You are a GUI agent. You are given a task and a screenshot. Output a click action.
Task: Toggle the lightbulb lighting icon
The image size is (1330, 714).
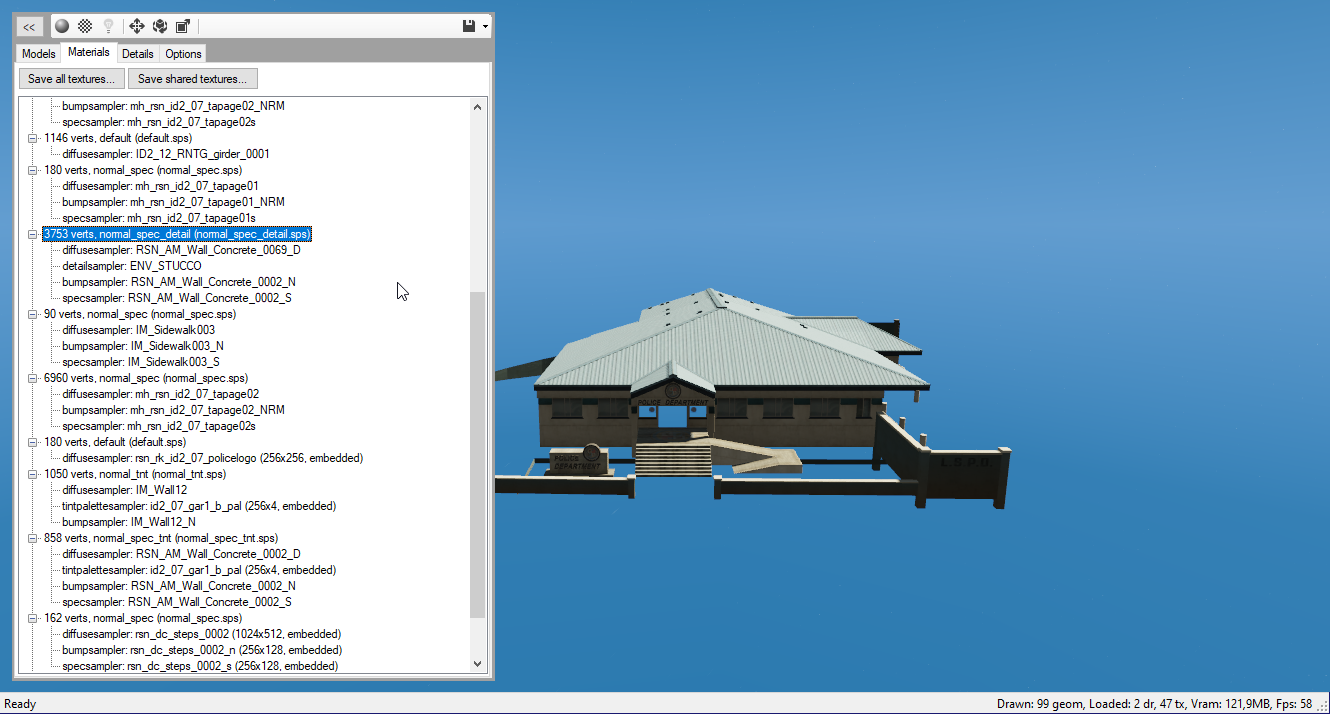point(108,26)
